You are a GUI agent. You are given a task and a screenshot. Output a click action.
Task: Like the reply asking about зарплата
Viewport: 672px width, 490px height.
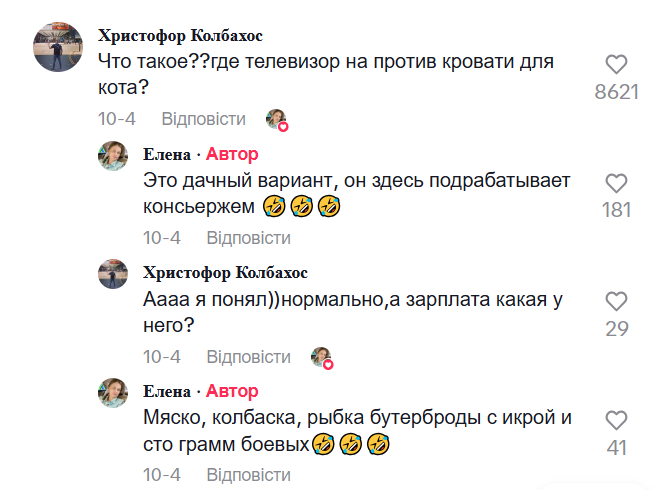pos(617,301)
